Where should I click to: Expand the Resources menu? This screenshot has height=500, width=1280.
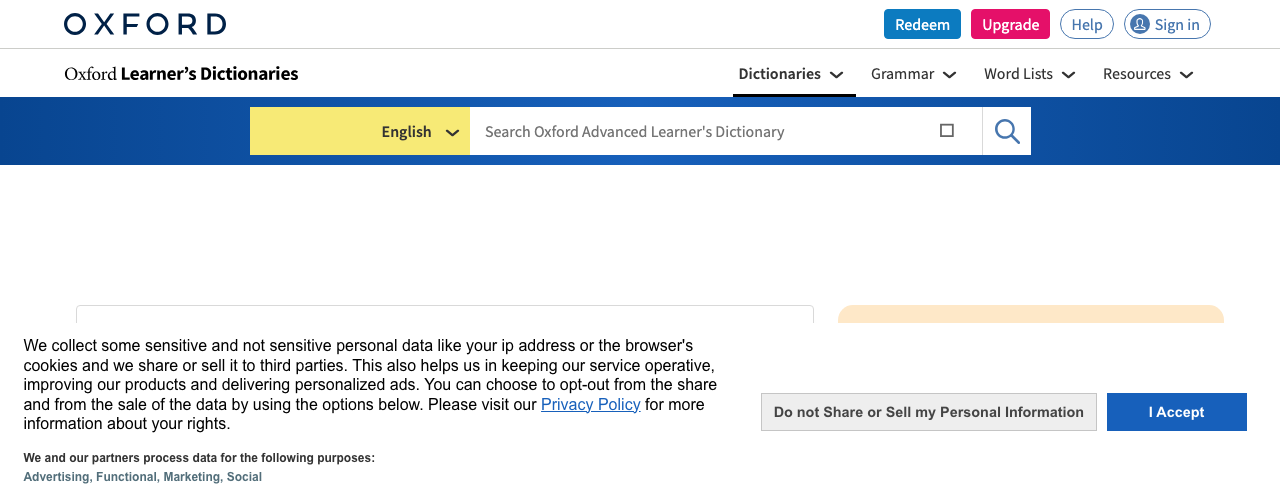click(x=1148, y=74)
